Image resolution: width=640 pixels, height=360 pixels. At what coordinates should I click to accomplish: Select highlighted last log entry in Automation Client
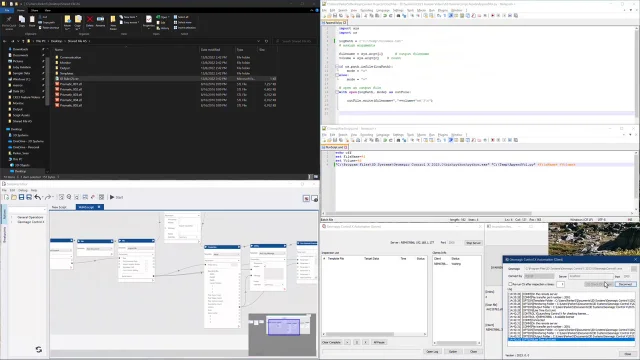571,340
